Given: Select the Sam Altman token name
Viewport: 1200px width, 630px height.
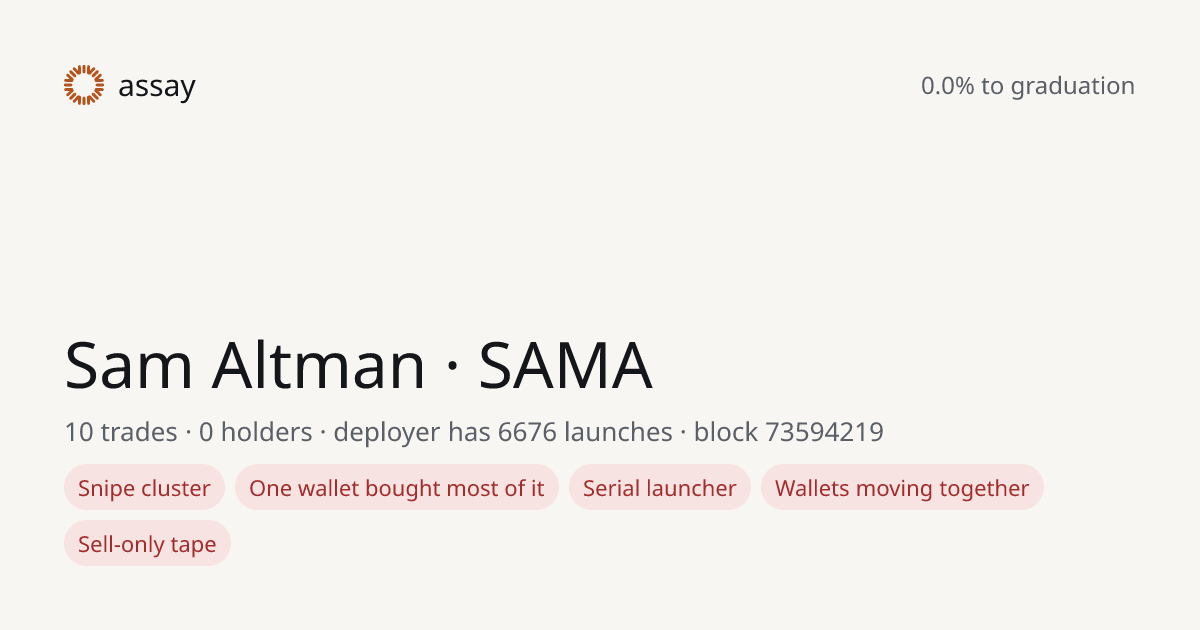Looking at the screenshot, I should [245, 366].
